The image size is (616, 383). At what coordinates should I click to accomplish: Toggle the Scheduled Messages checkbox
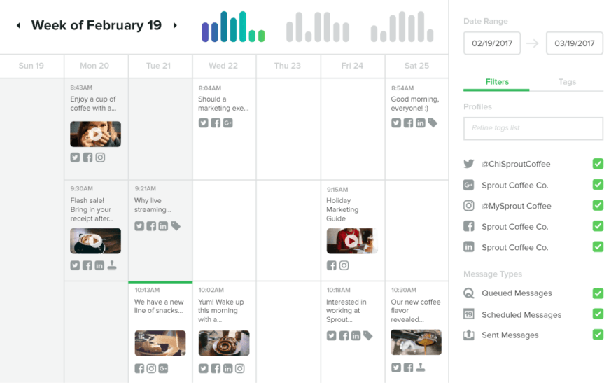click(x=598, y=314)
